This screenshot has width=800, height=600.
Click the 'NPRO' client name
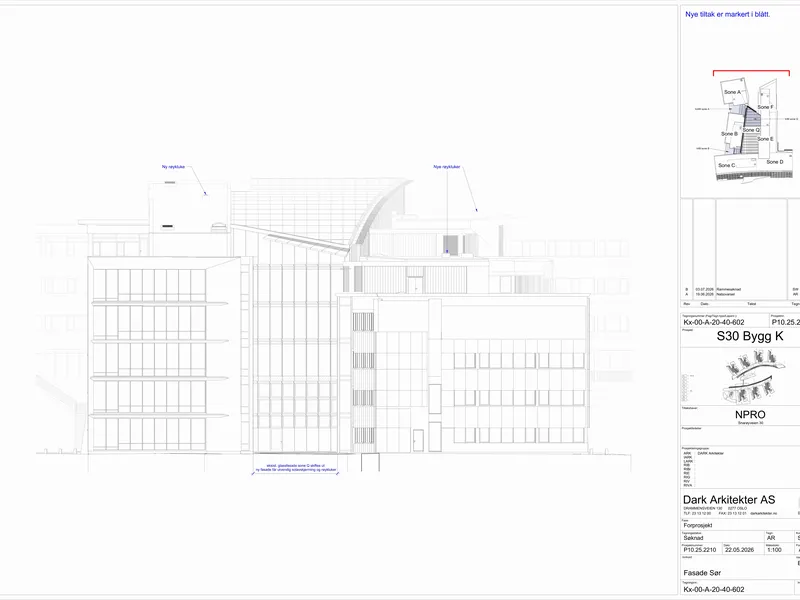tap(750, 415)
